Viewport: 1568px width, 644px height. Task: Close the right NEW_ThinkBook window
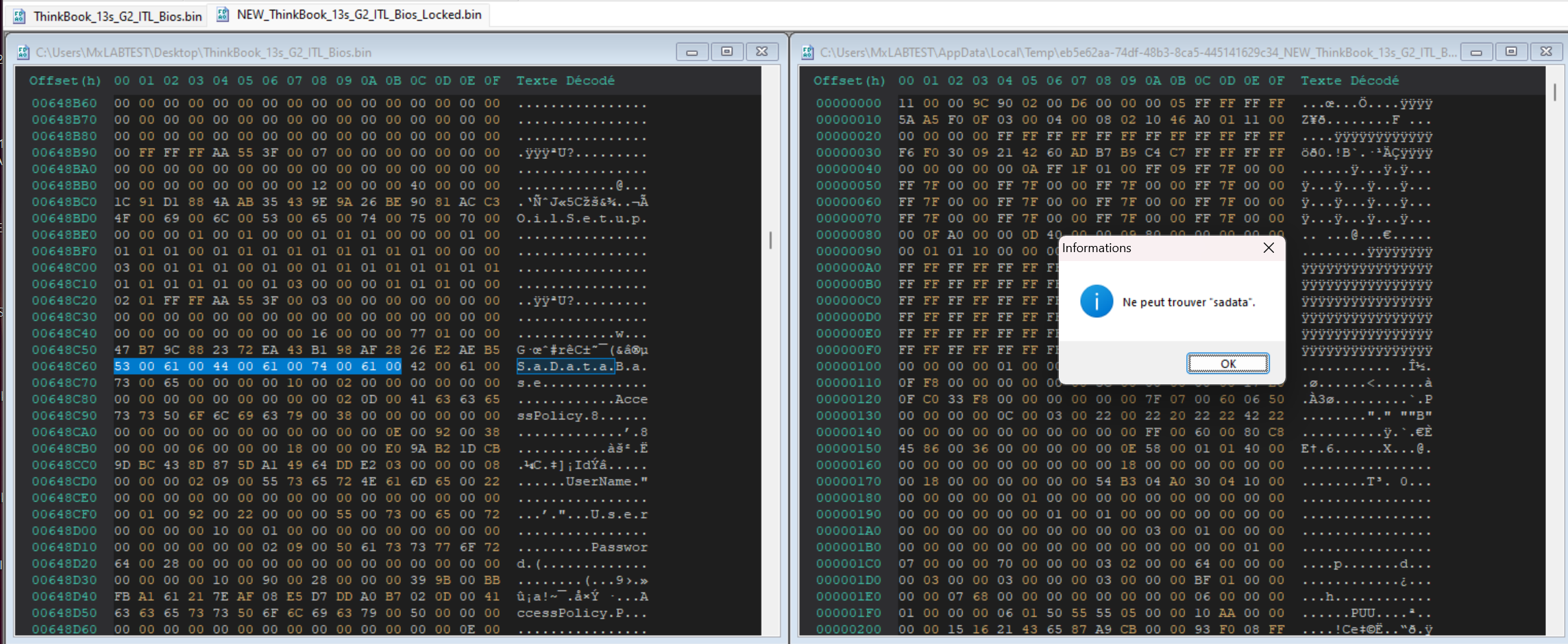[x=1546, y=52]
